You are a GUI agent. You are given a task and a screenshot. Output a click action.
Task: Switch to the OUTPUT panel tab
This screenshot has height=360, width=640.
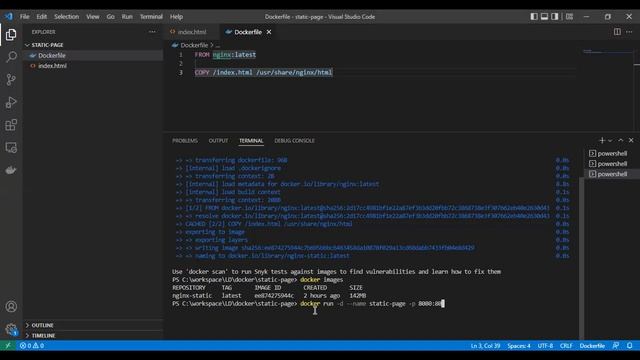218,141
